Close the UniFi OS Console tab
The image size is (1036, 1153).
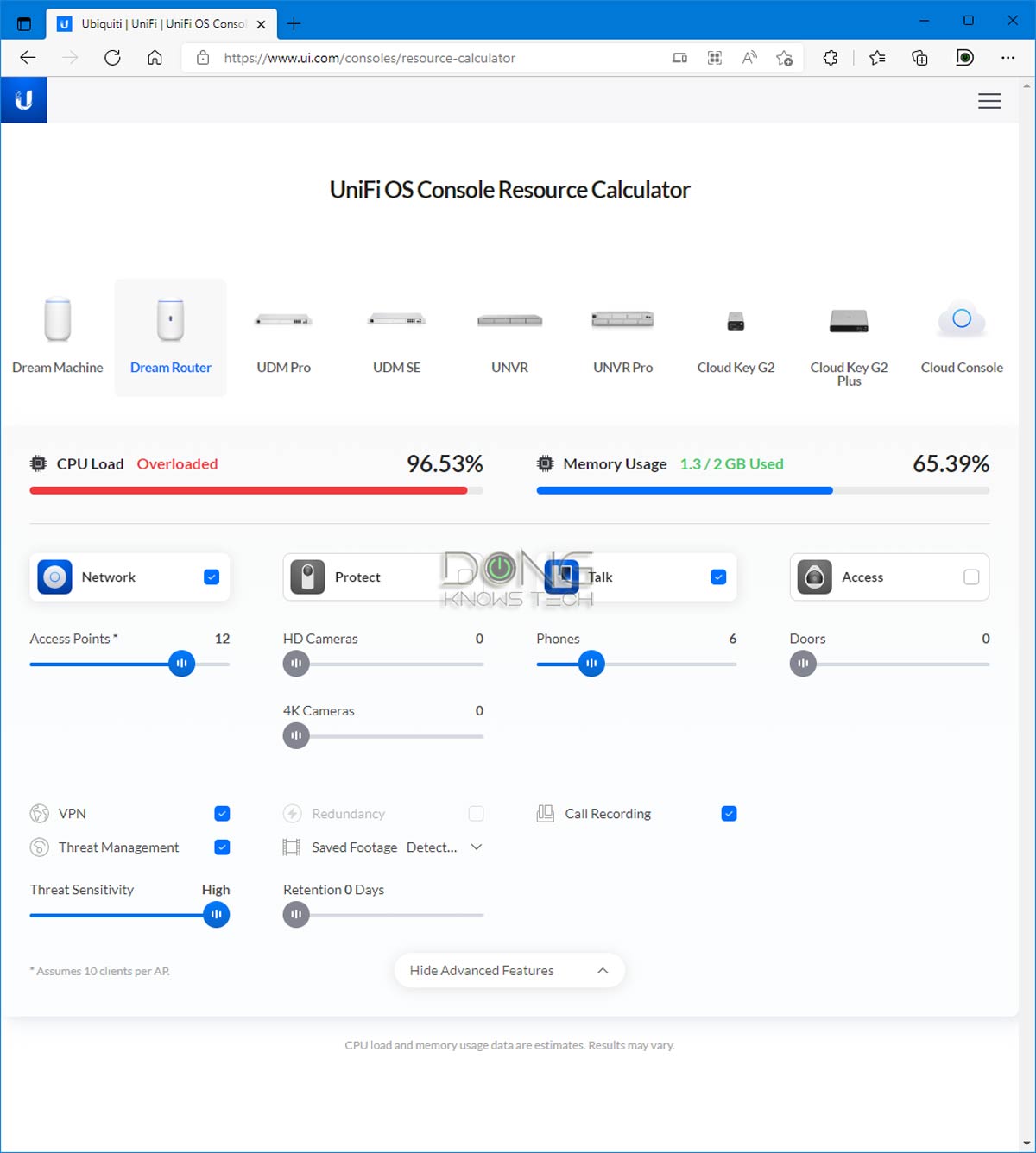[262, 24]
